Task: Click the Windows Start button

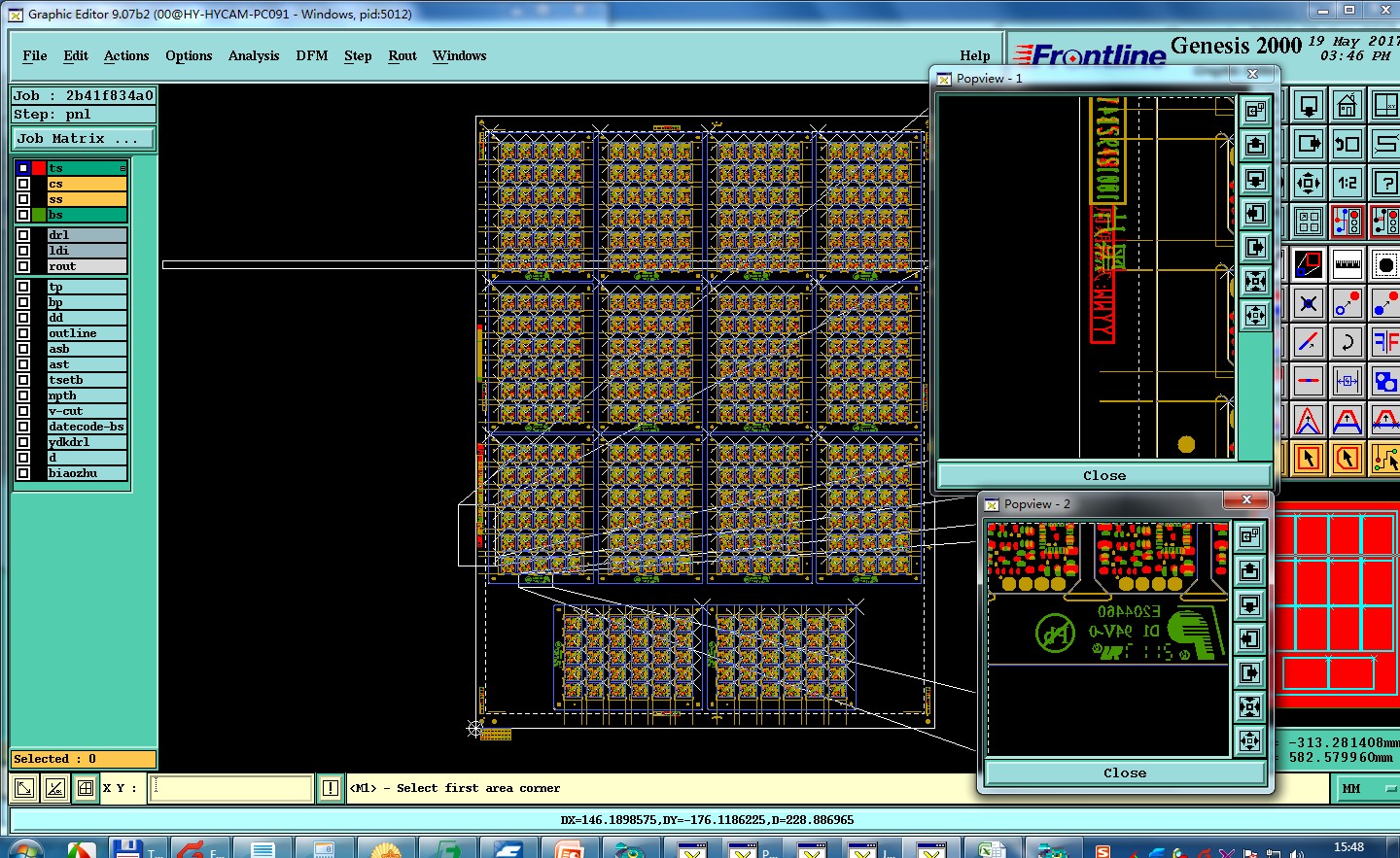Action: click(24, 848)
